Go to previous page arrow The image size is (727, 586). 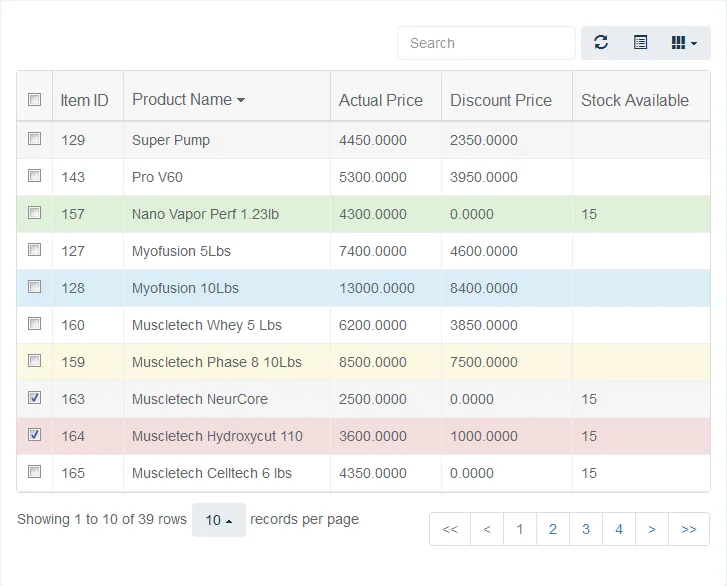pyautogui.click(x=487, y=529)
